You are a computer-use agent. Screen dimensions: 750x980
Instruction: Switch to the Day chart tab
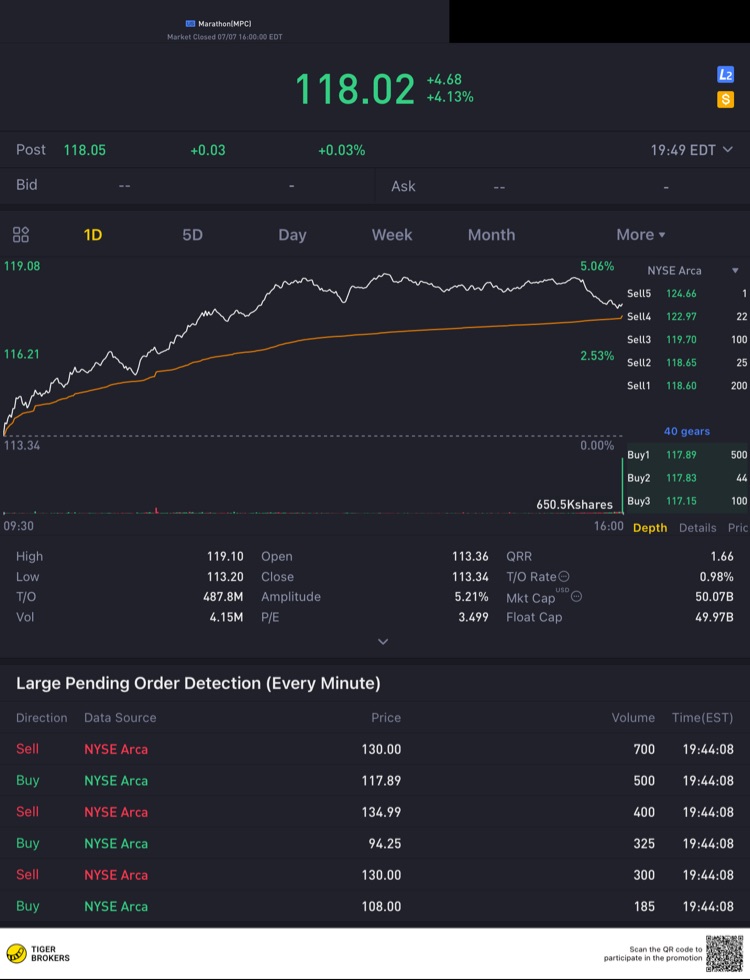tap(292, 235)
